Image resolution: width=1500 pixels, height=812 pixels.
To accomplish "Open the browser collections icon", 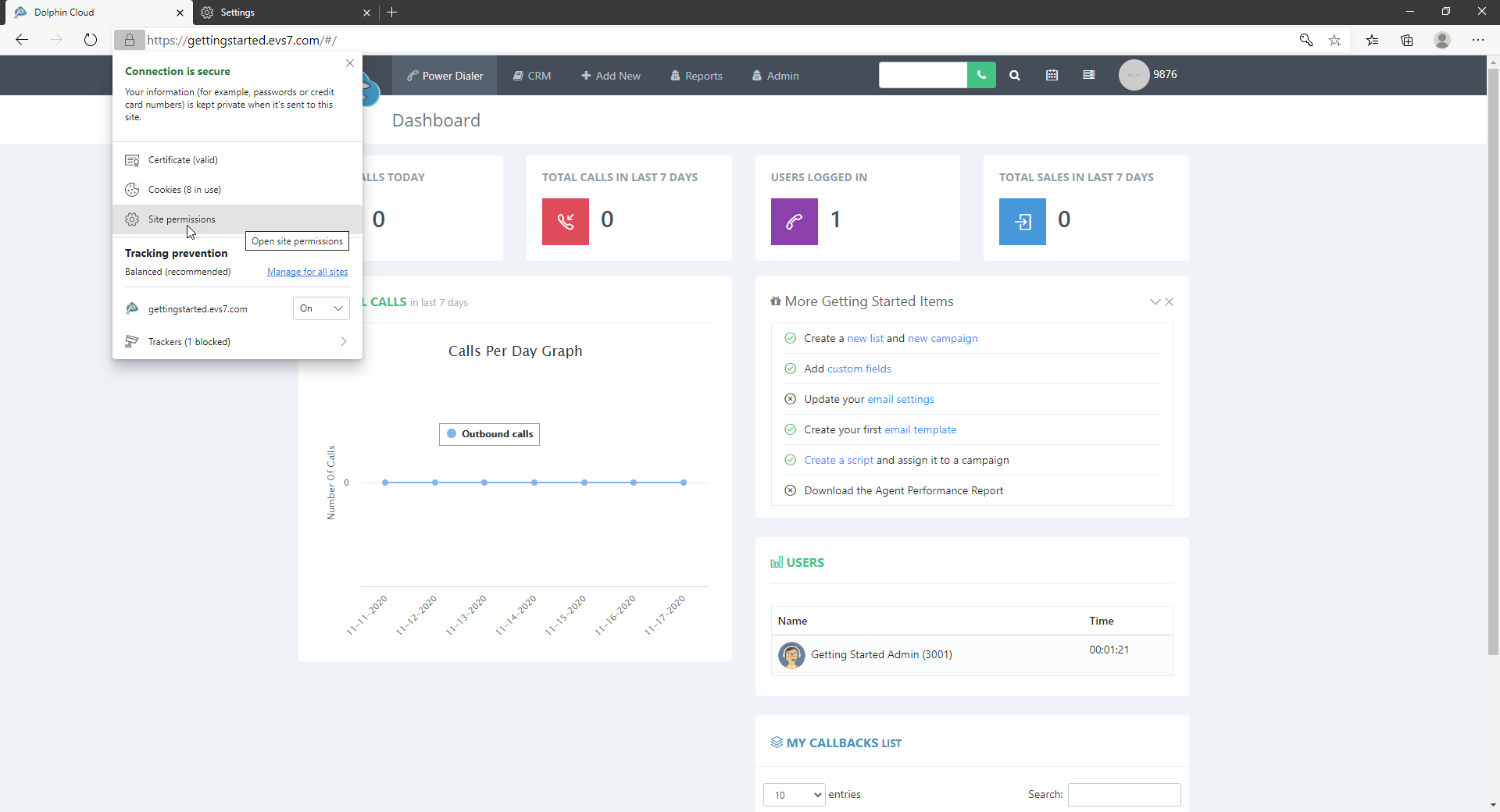I will [x=1407, y=40].
